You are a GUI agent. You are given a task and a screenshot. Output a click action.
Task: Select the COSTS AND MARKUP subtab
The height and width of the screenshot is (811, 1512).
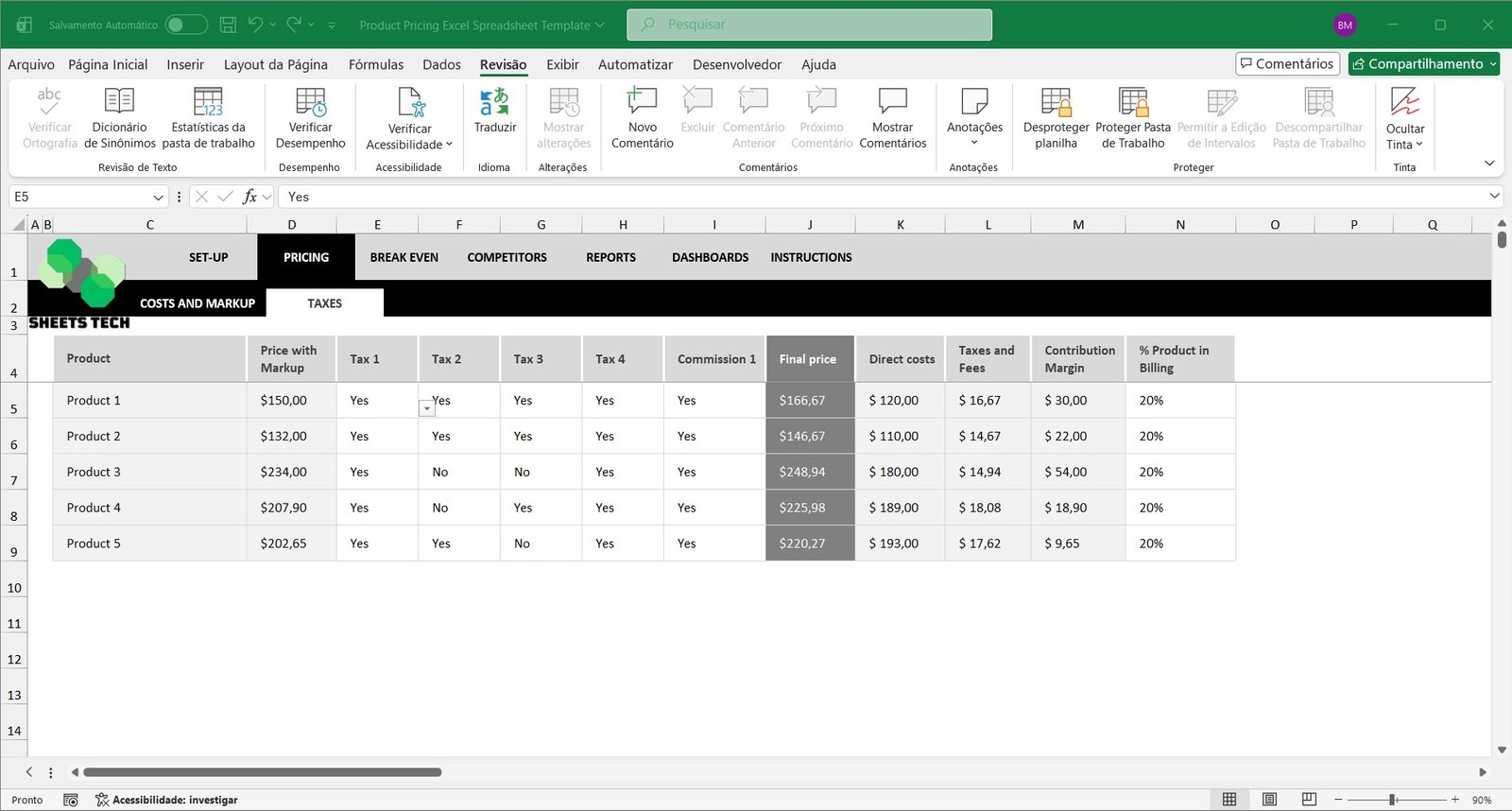pyautogui.click(x=198, y=303)
